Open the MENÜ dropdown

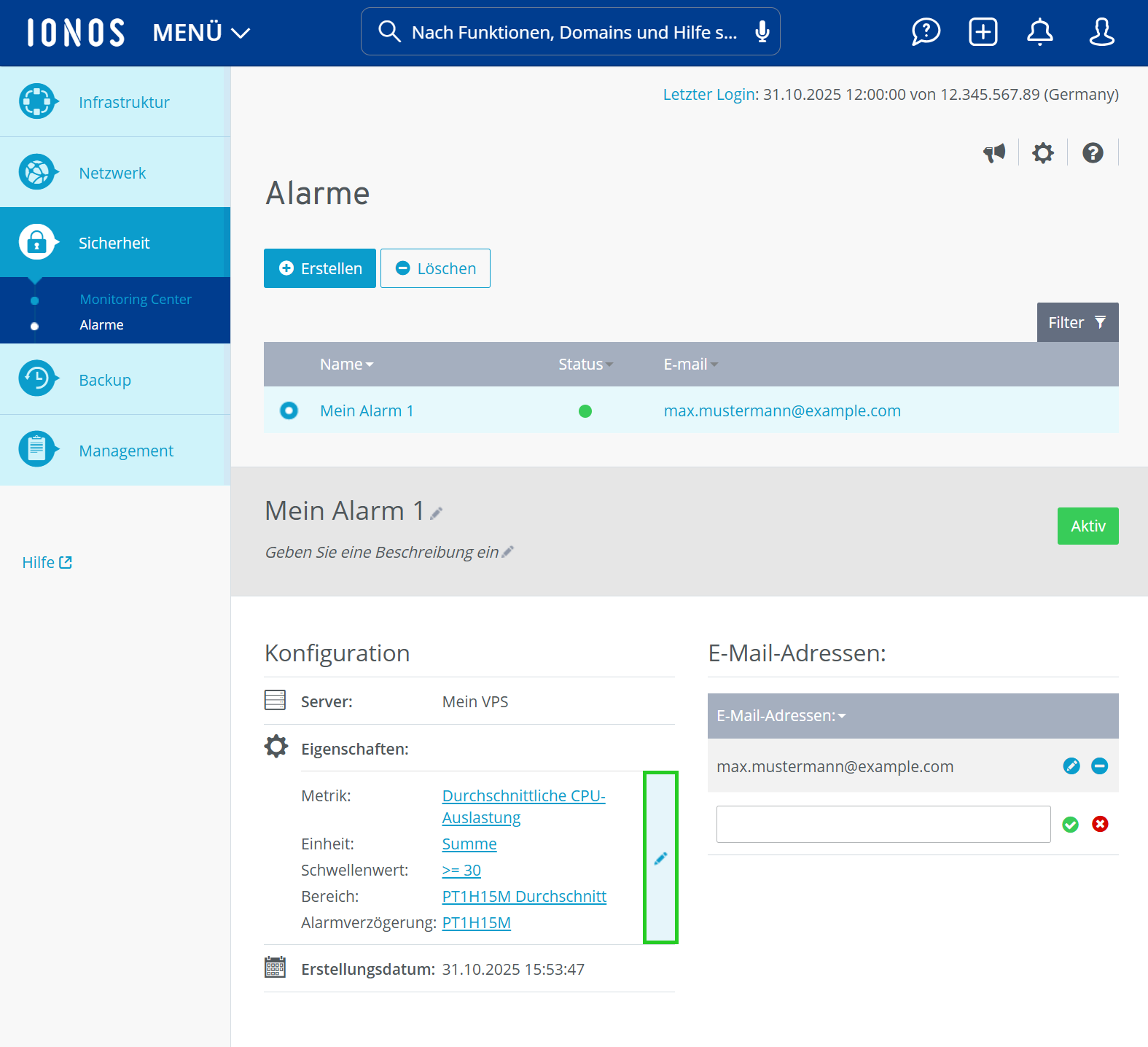[x=202, y=33]
